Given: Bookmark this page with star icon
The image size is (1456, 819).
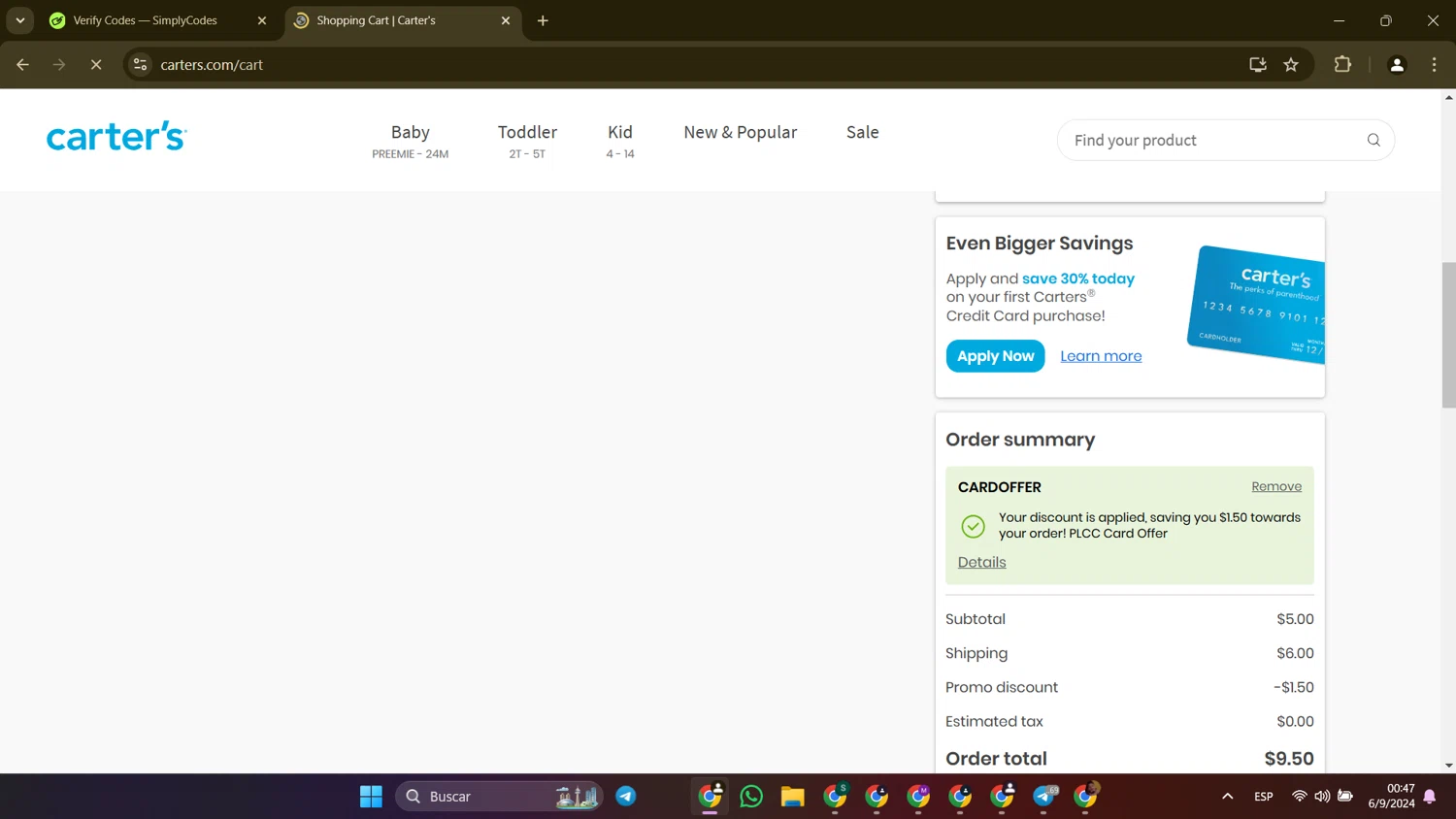Looking at the screenshot, I should pyautogui.click(x=1291, y=65).
